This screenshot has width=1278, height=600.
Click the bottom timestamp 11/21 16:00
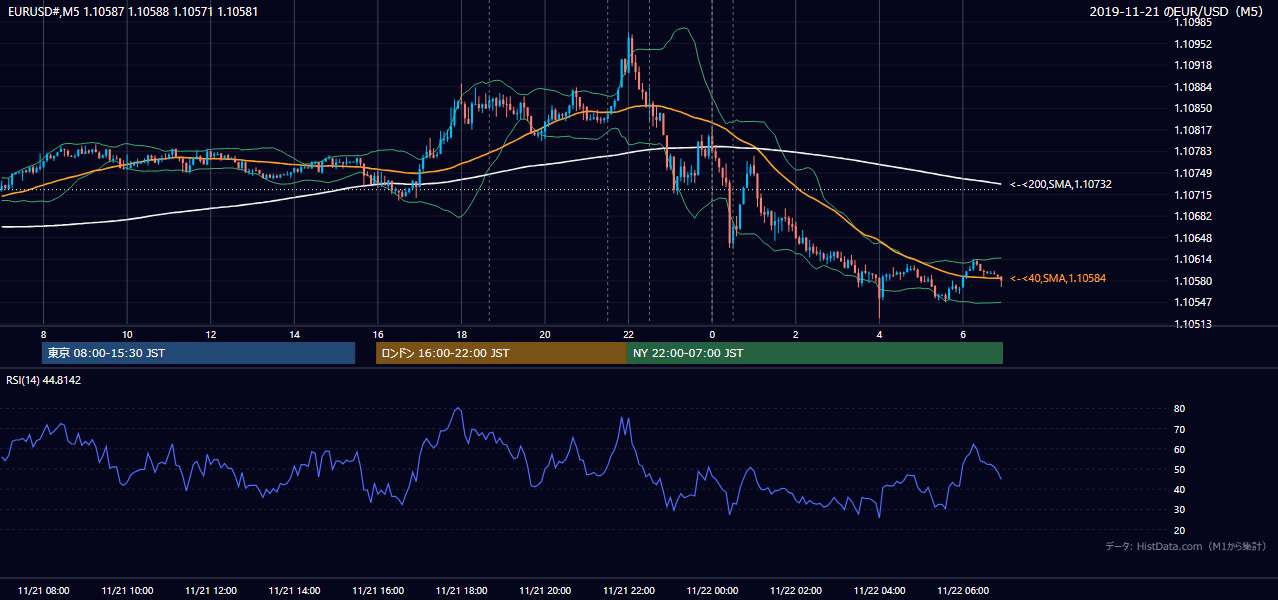coord(378,591)
